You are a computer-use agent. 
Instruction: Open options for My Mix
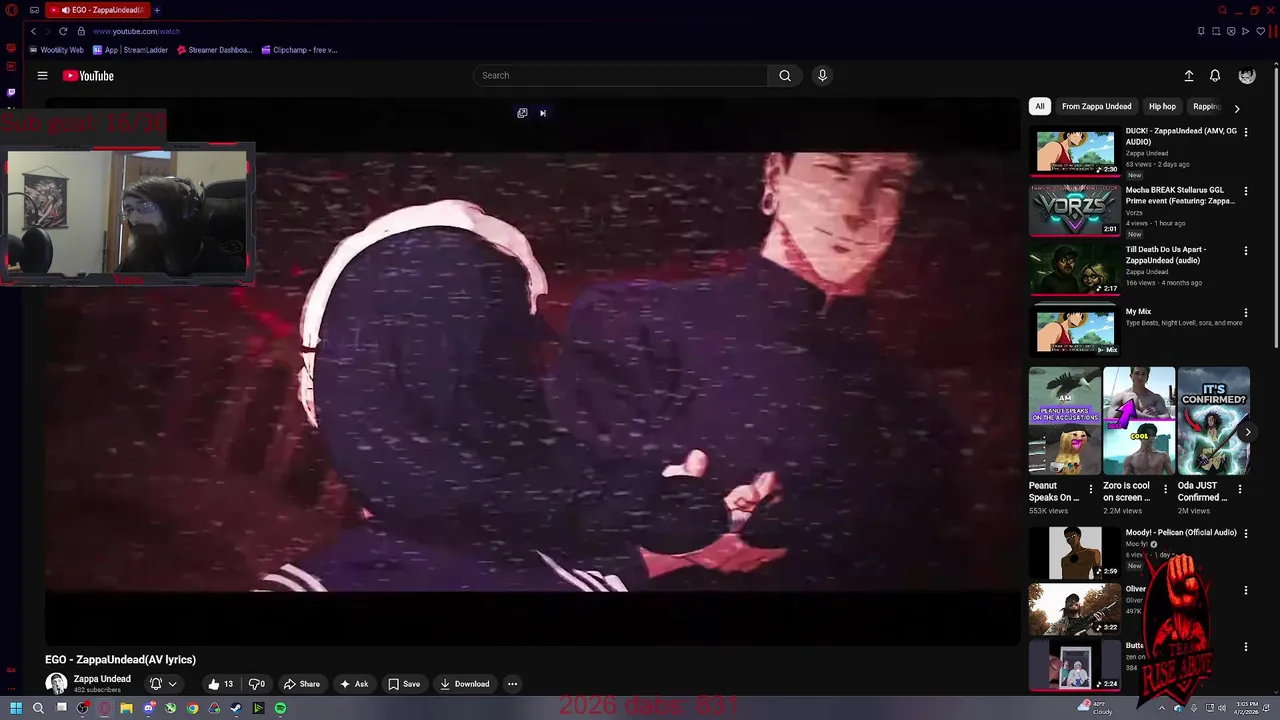[1245, 313]
